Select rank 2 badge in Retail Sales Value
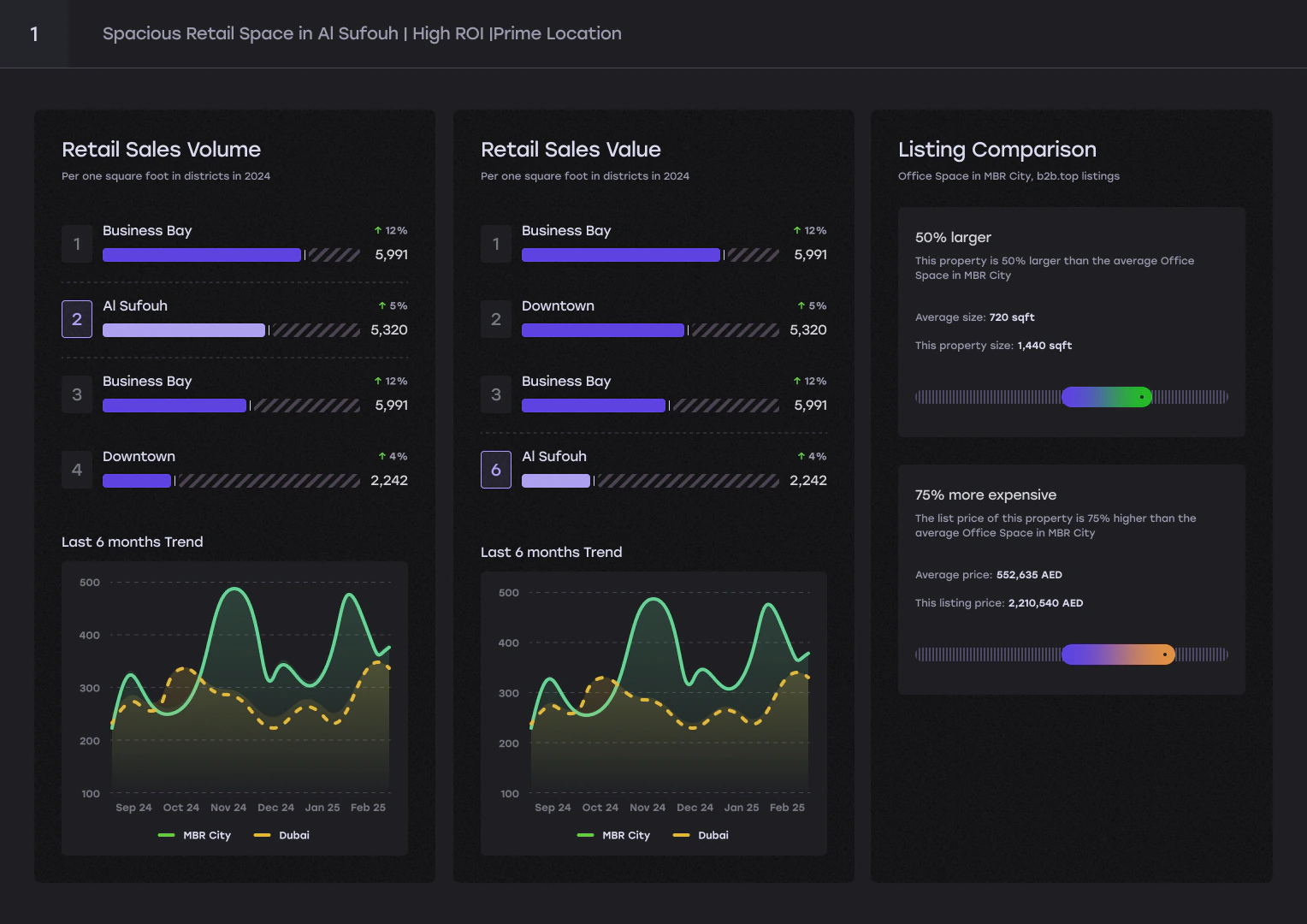 tap(496, 319)
